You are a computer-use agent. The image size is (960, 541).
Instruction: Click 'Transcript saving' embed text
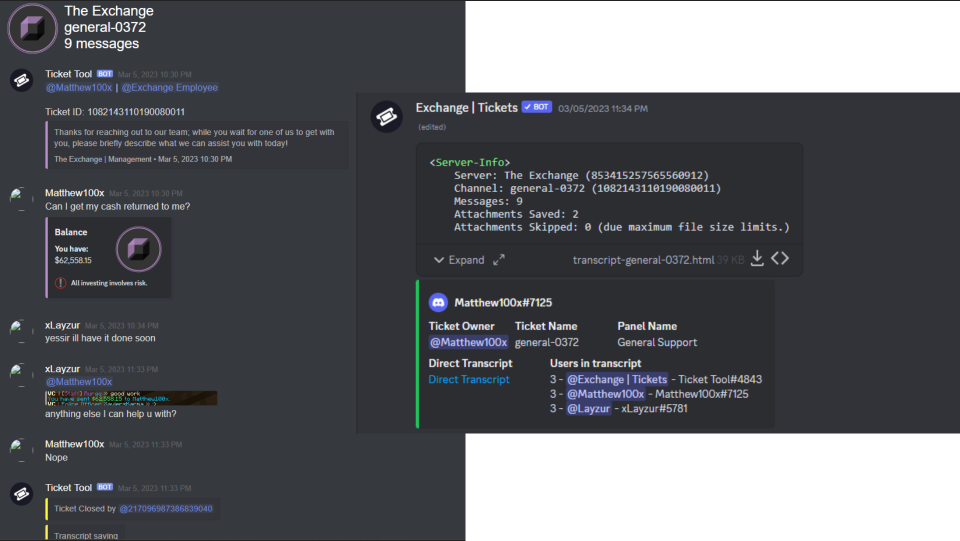tap(86, 535)
